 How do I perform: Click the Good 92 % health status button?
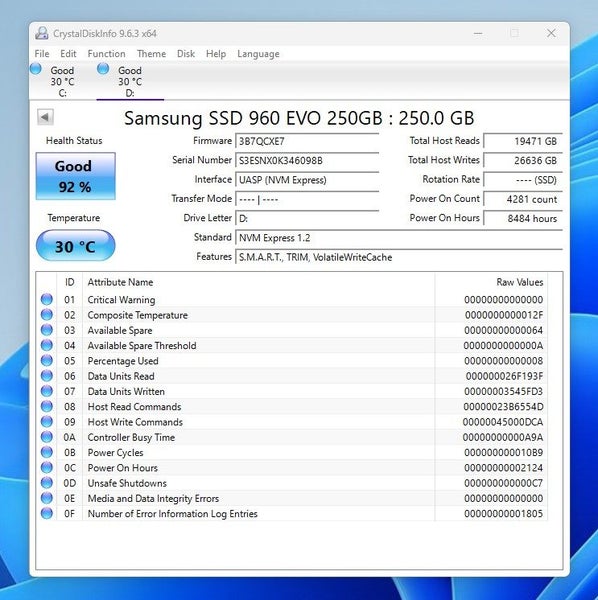click(75, 176)
